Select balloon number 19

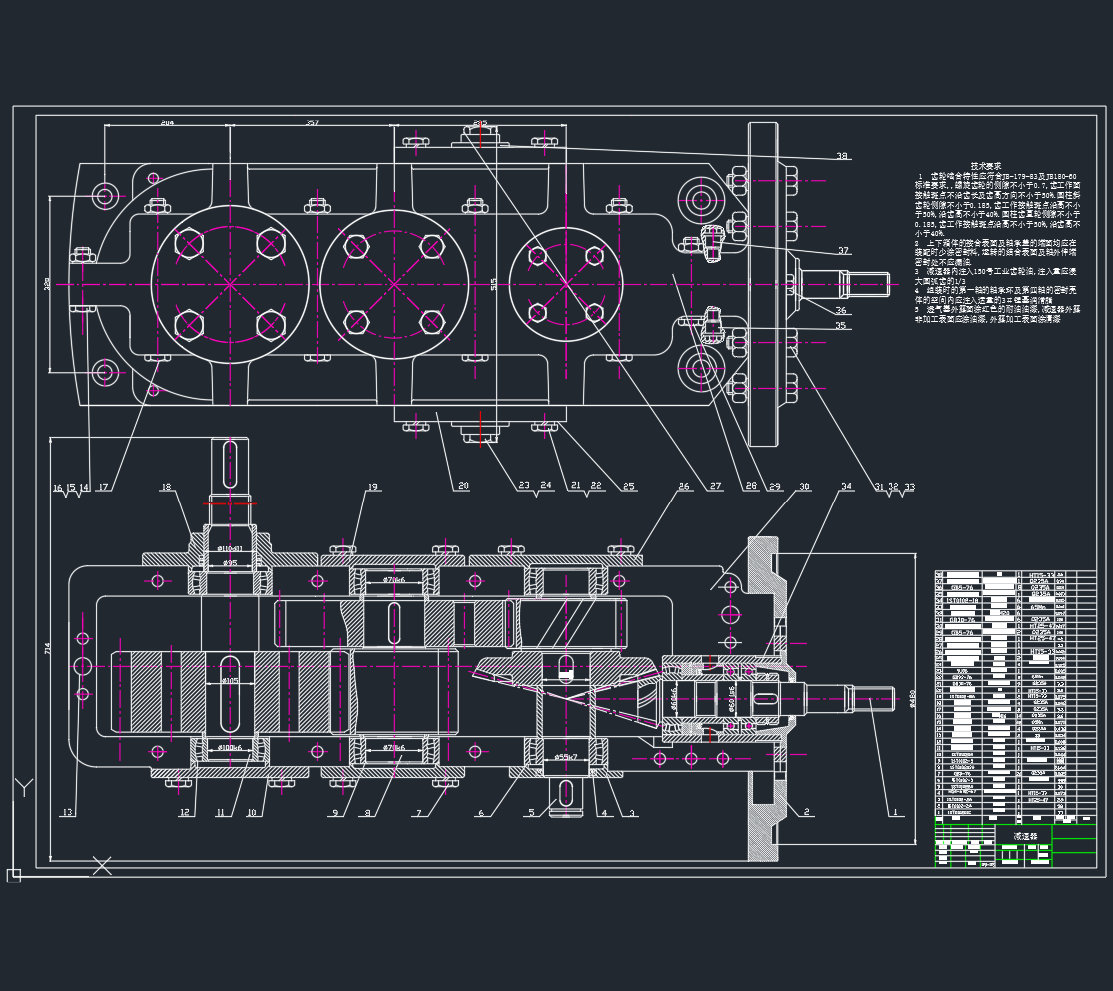click(373, 487)
